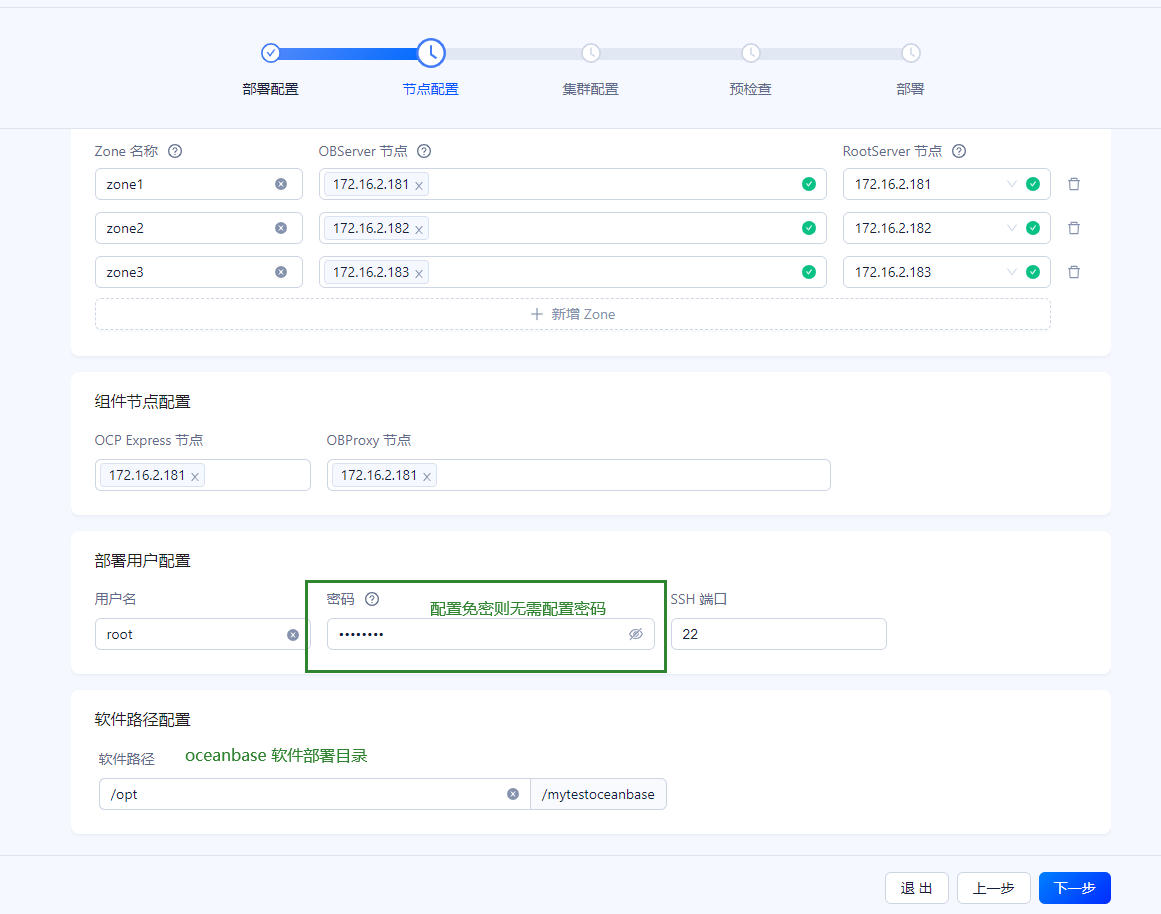
Task: Click zone2 RootServer green validation check
Action: (x=1033, y=228)
